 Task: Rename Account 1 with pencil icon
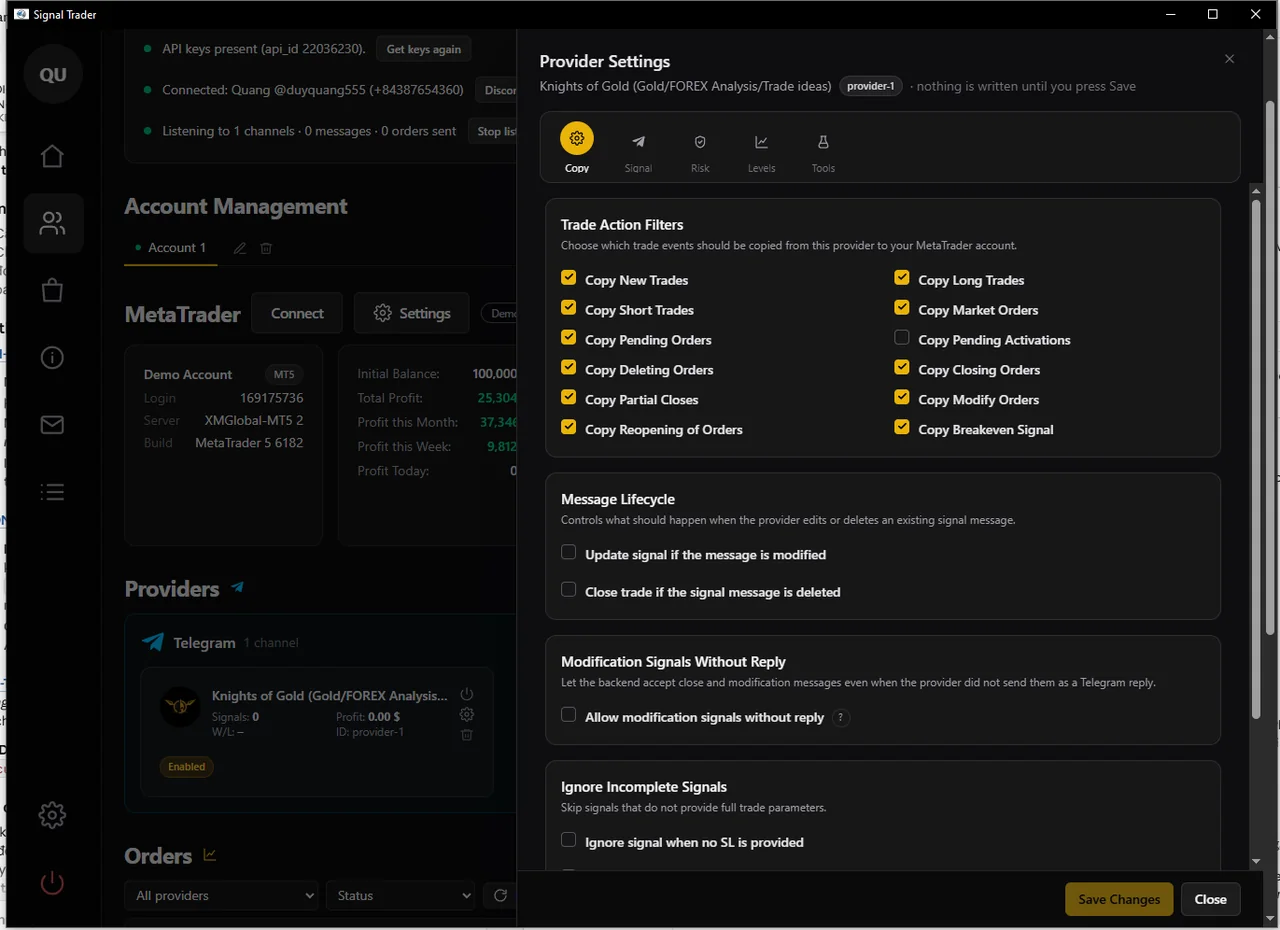(x=240, y=248)
